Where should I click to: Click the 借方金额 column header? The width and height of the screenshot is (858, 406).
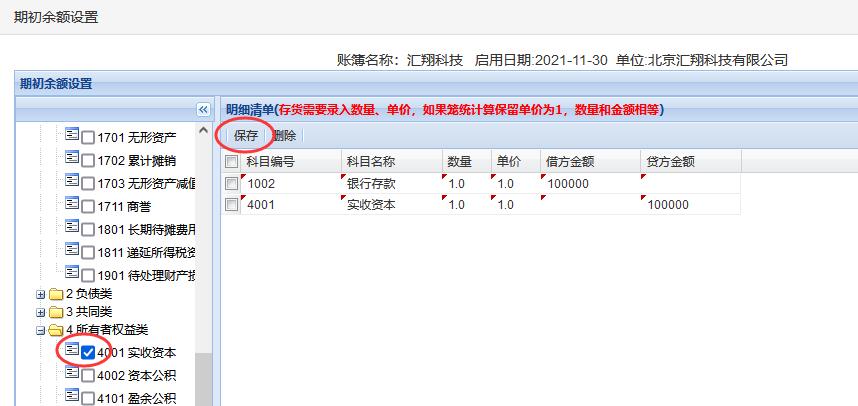(x=570, y=162)
